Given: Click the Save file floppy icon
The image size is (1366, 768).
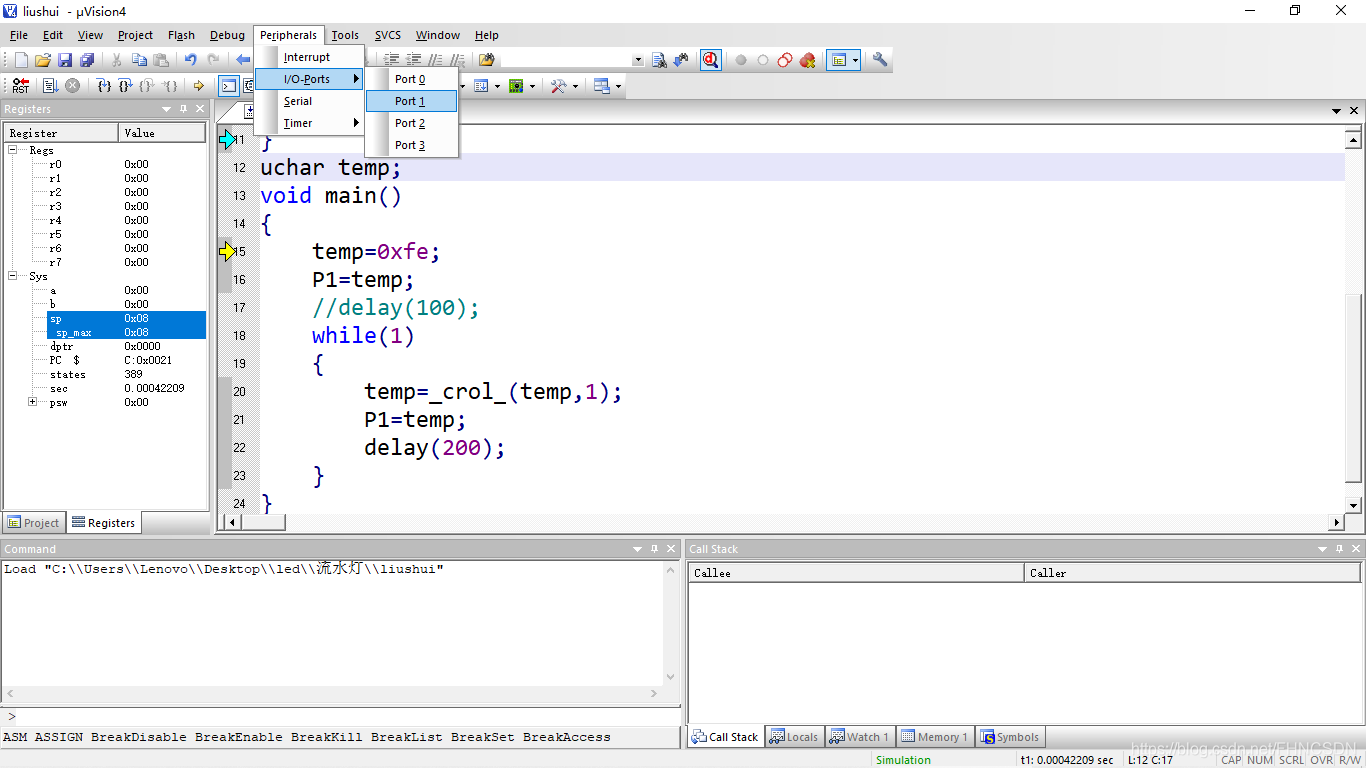Looking at the screenshot, I should coord(65,60).
